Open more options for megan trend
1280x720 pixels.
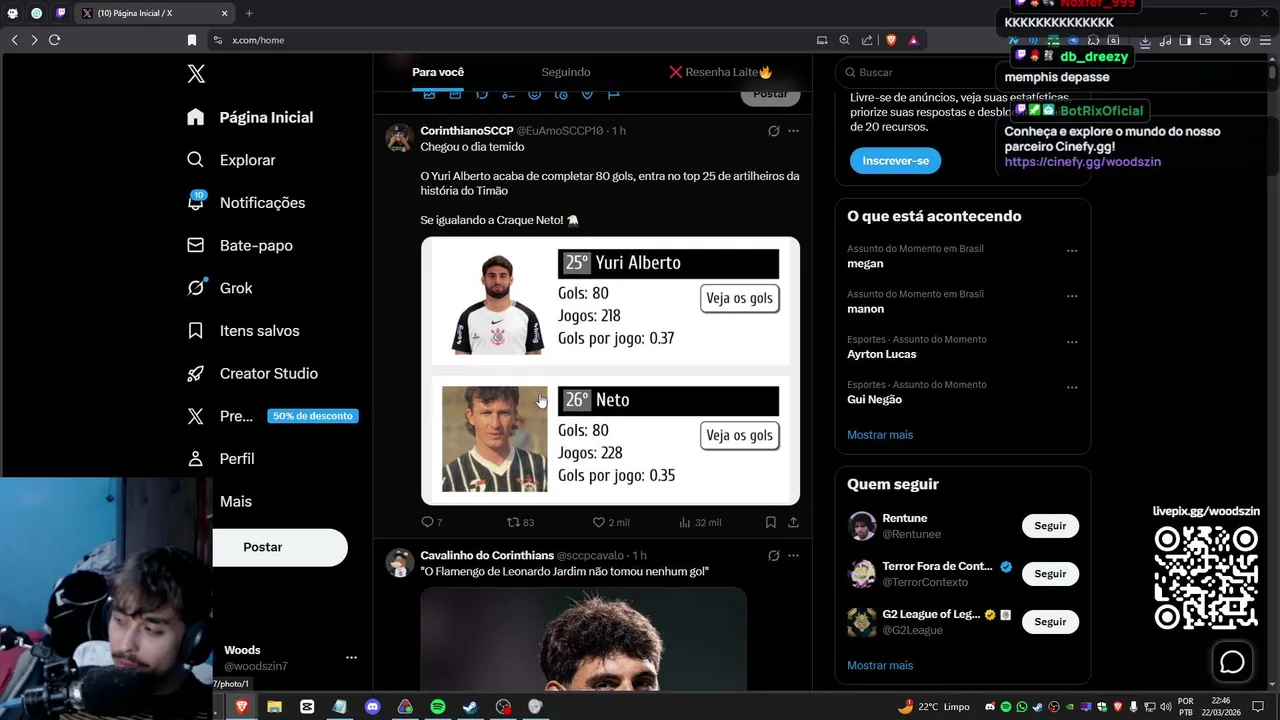pos(1072,251)
